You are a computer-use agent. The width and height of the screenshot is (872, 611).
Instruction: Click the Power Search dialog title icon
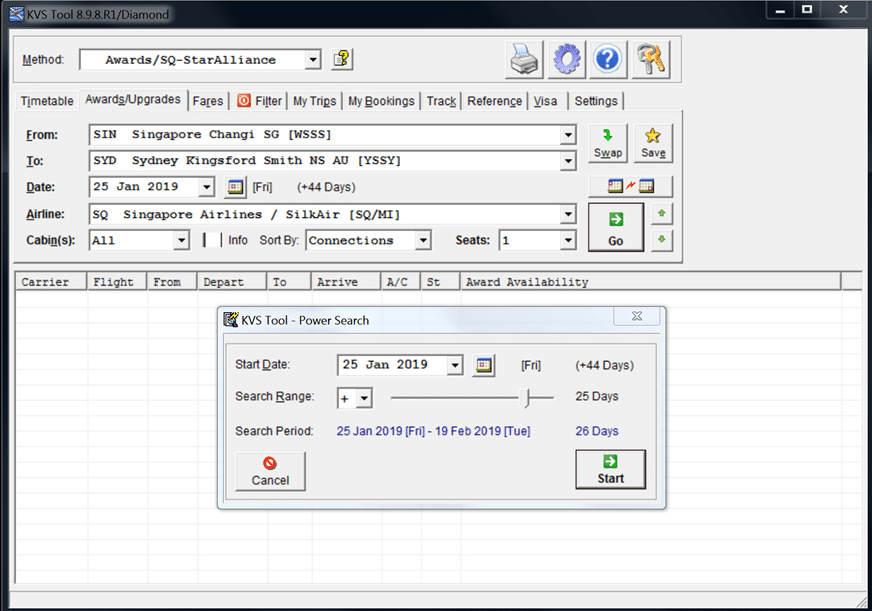tap(231, 320)
